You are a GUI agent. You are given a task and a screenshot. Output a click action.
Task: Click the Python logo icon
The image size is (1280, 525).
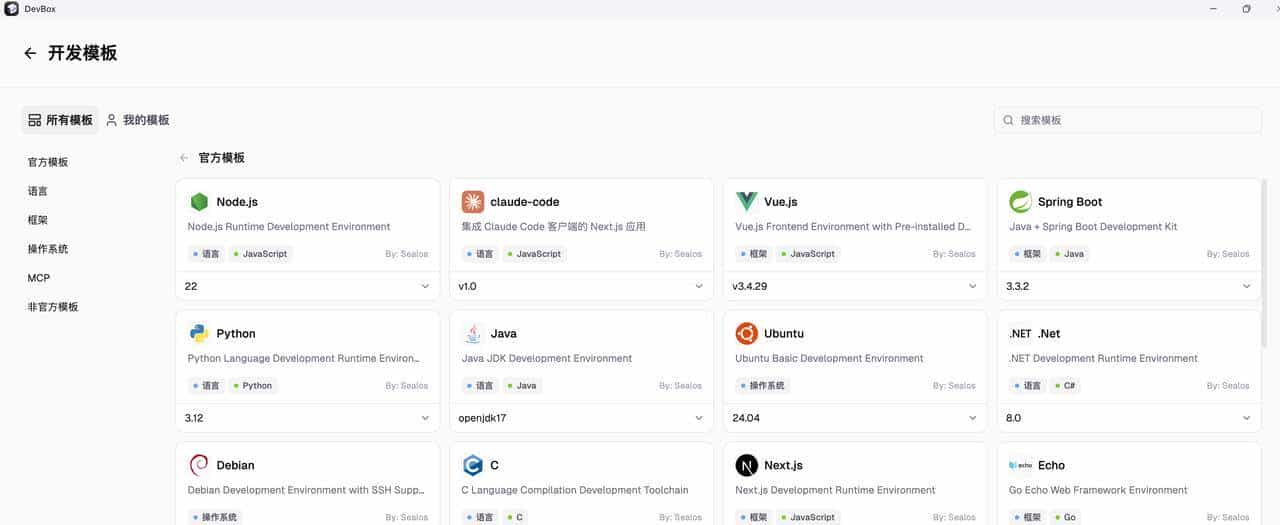point(199,334)
